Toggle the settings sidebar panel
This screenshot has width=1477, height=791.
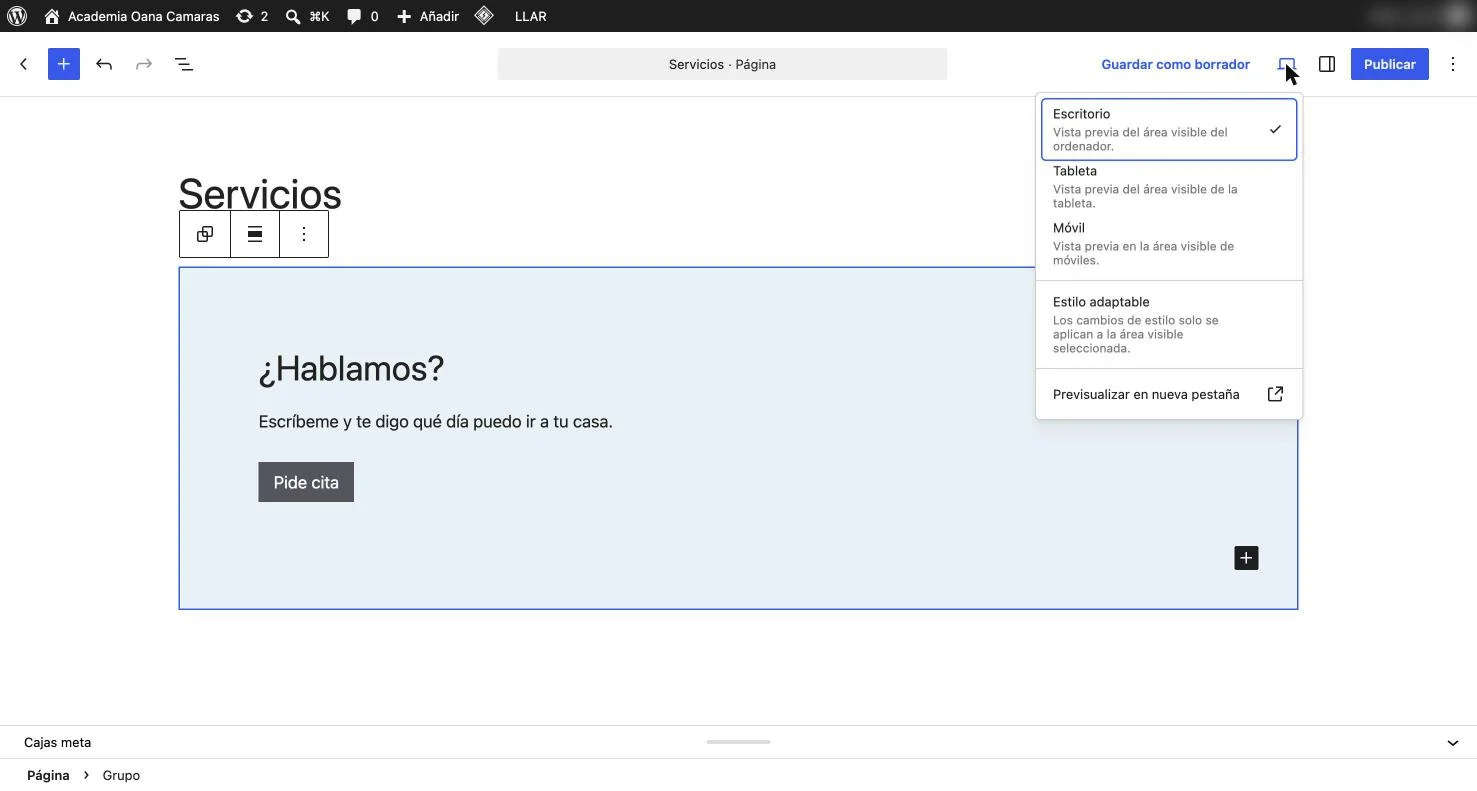1327,64
